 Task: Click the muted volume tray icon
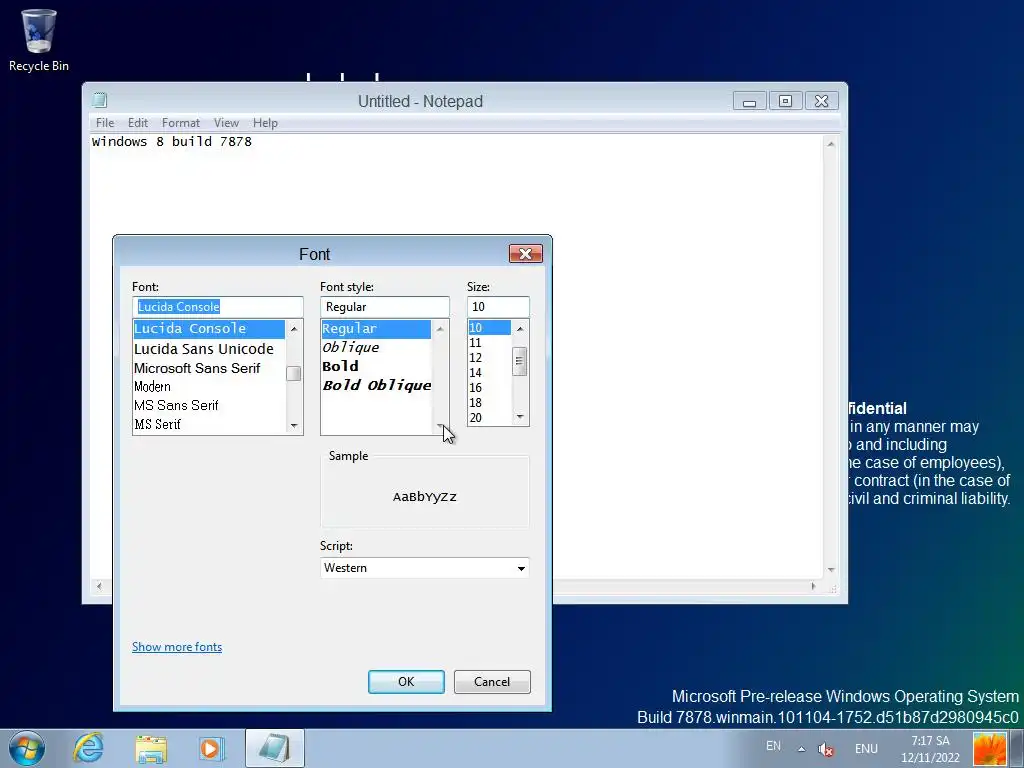click(x=825, y=750)
